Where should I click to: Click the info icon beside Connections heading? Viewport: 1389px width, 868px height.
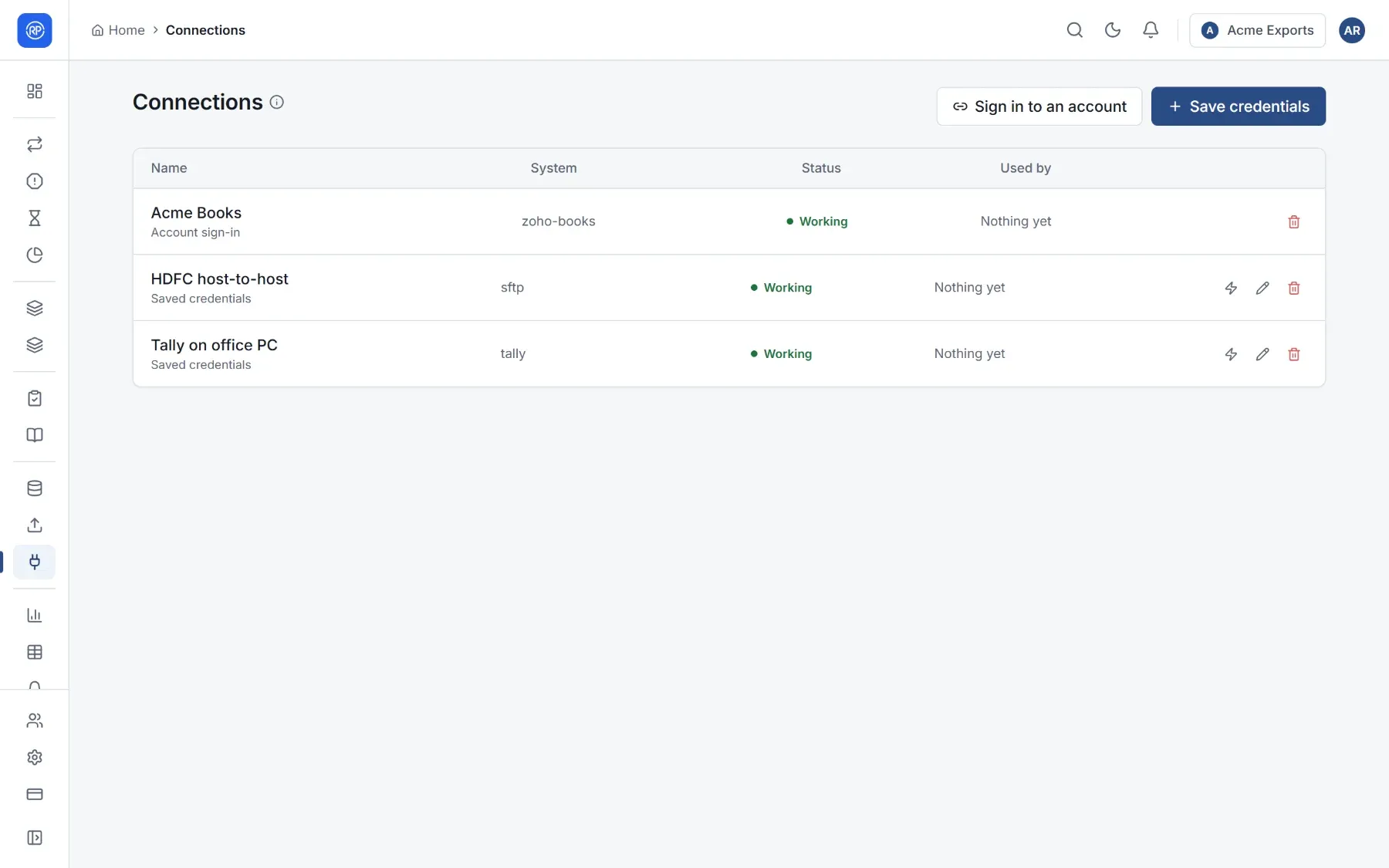[x=277, y=102]
